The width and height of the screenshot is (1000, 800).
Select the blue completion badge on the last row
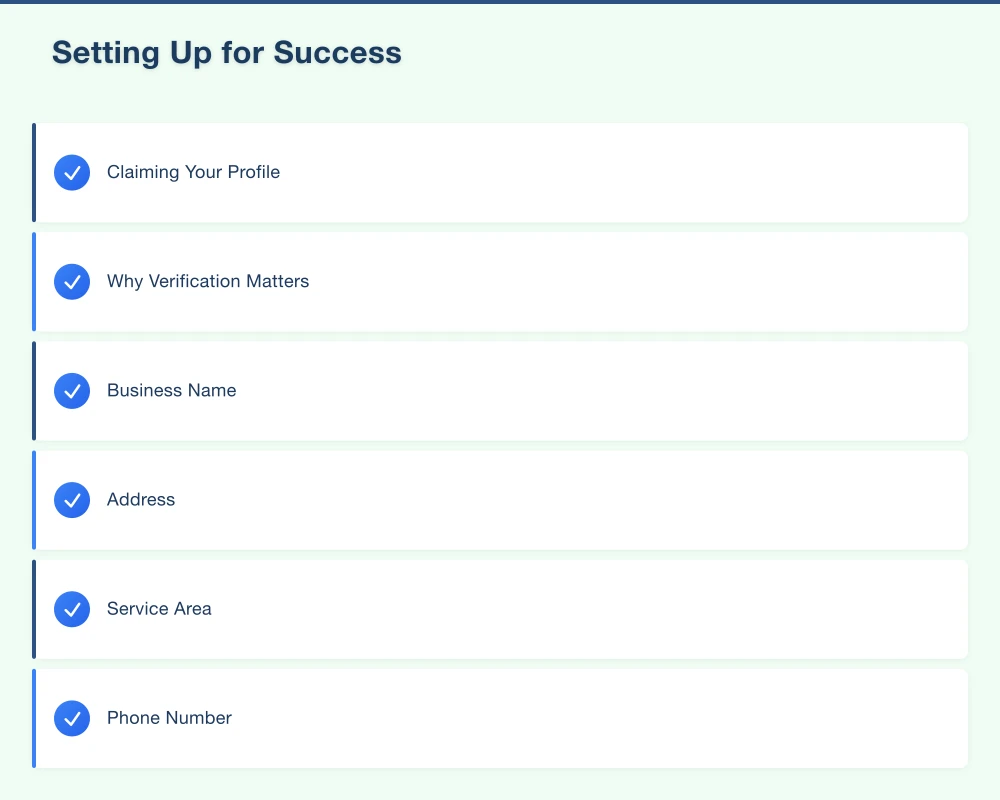72,718
